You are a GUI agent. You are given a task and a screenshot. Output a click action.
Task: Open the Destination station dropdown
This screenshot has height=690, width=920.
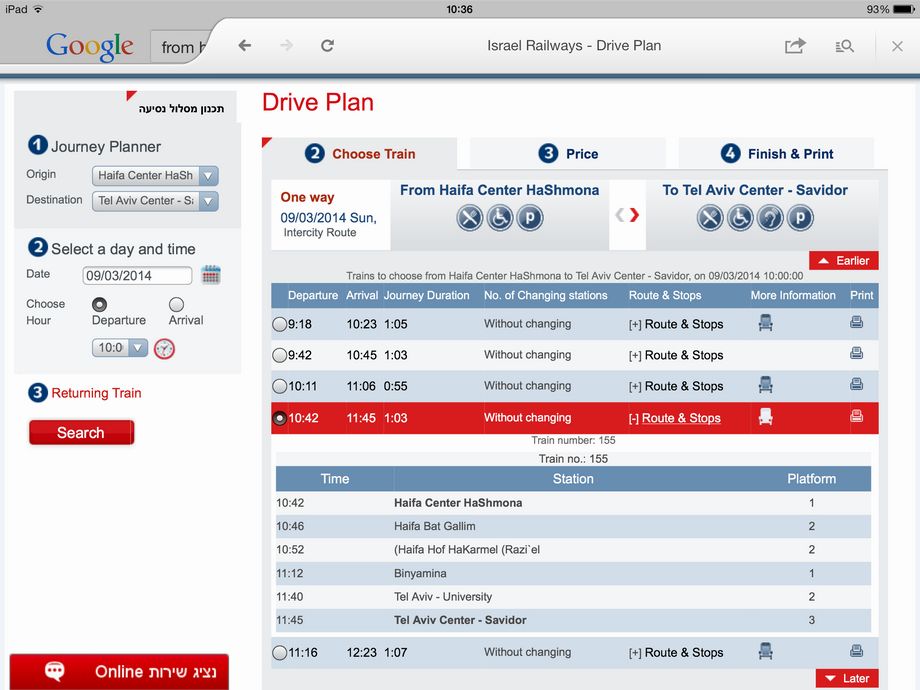point(155,201)
